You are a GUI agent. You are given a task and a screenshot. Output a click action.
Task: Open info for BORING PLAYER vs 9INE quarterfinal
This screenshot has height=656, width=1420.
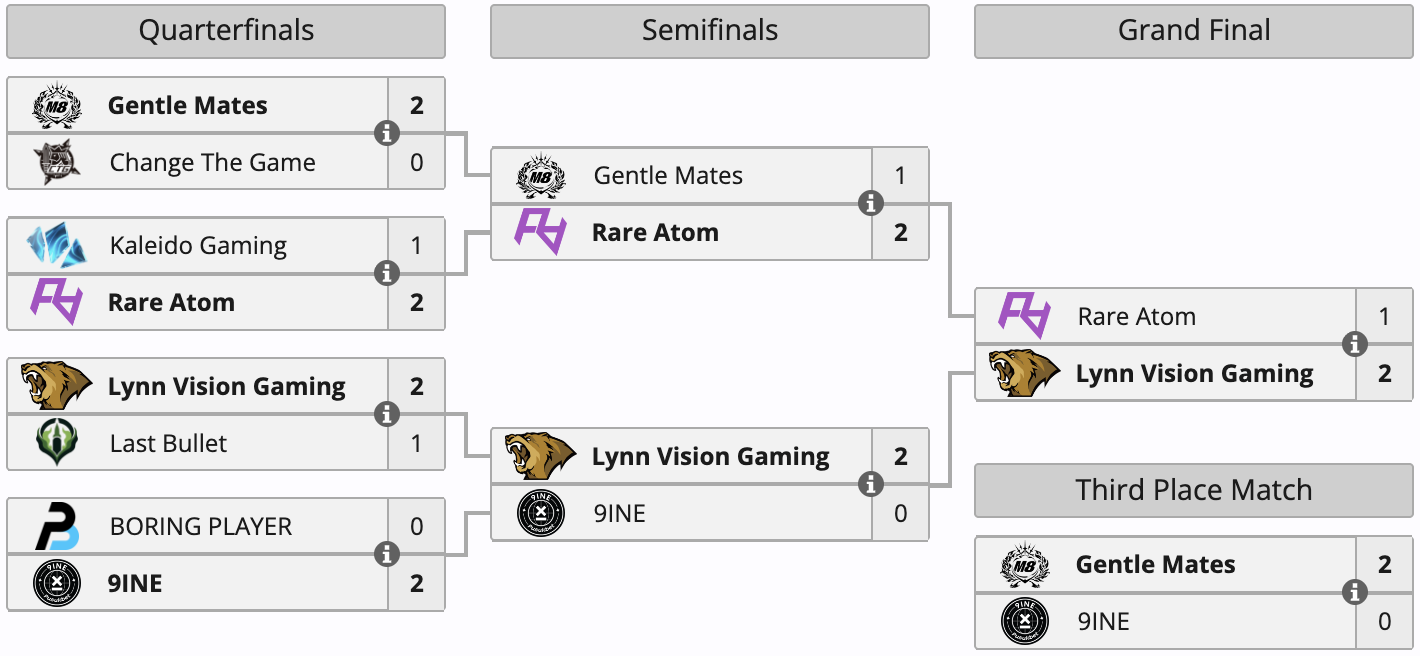pos(387,554)
